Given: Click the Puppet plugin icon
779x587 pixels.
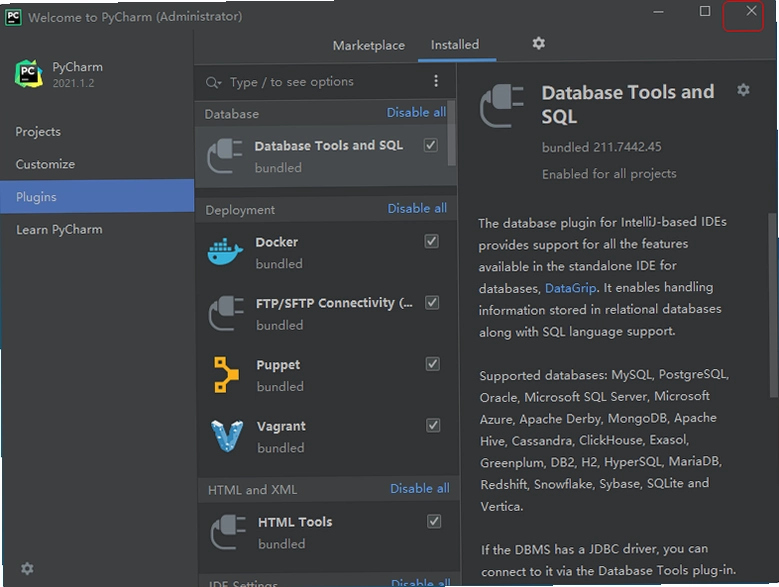Looking at the screenshot, I should tap(226, 375).
